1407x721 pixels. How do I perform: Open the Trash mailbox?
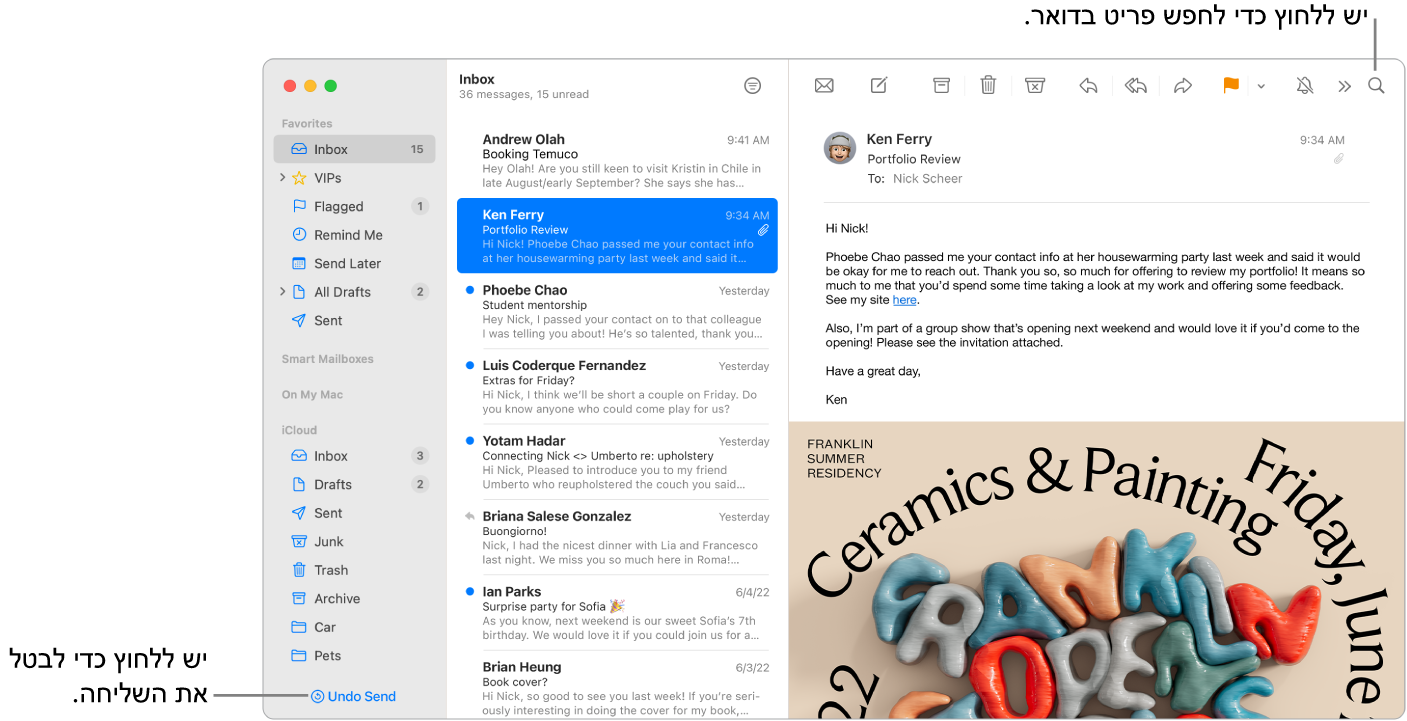click(x=354, y=570)
